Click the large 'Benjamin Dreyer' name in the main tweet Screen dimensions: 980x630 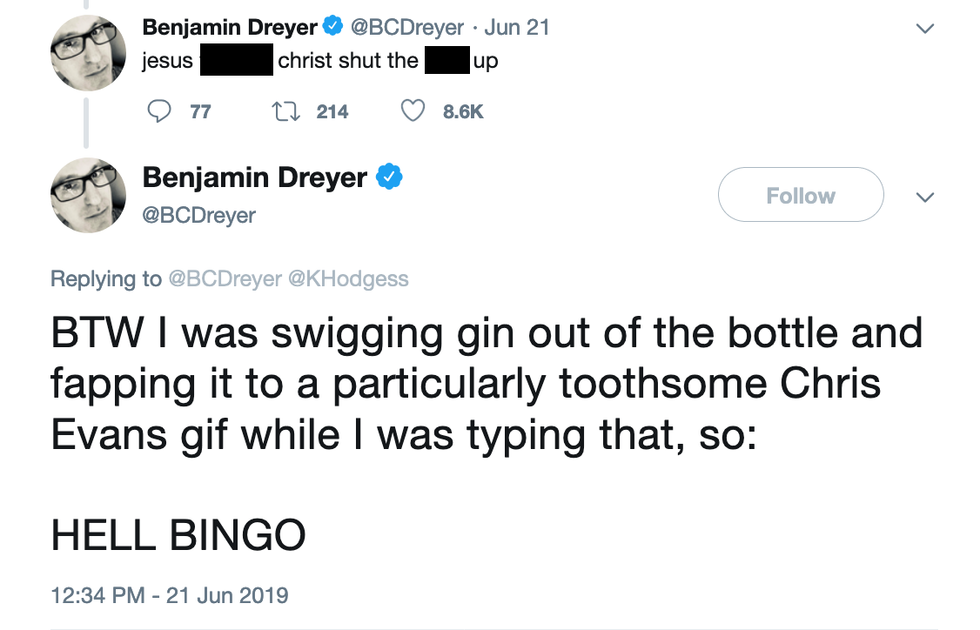click(255, 178)
